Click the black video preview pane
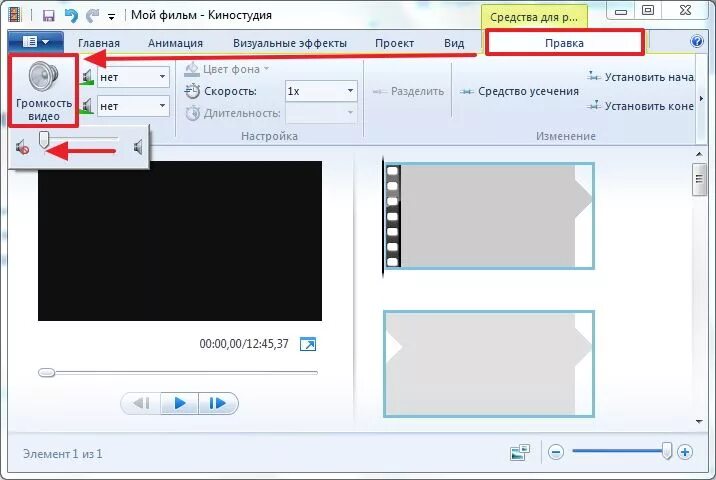 (180, 241)
